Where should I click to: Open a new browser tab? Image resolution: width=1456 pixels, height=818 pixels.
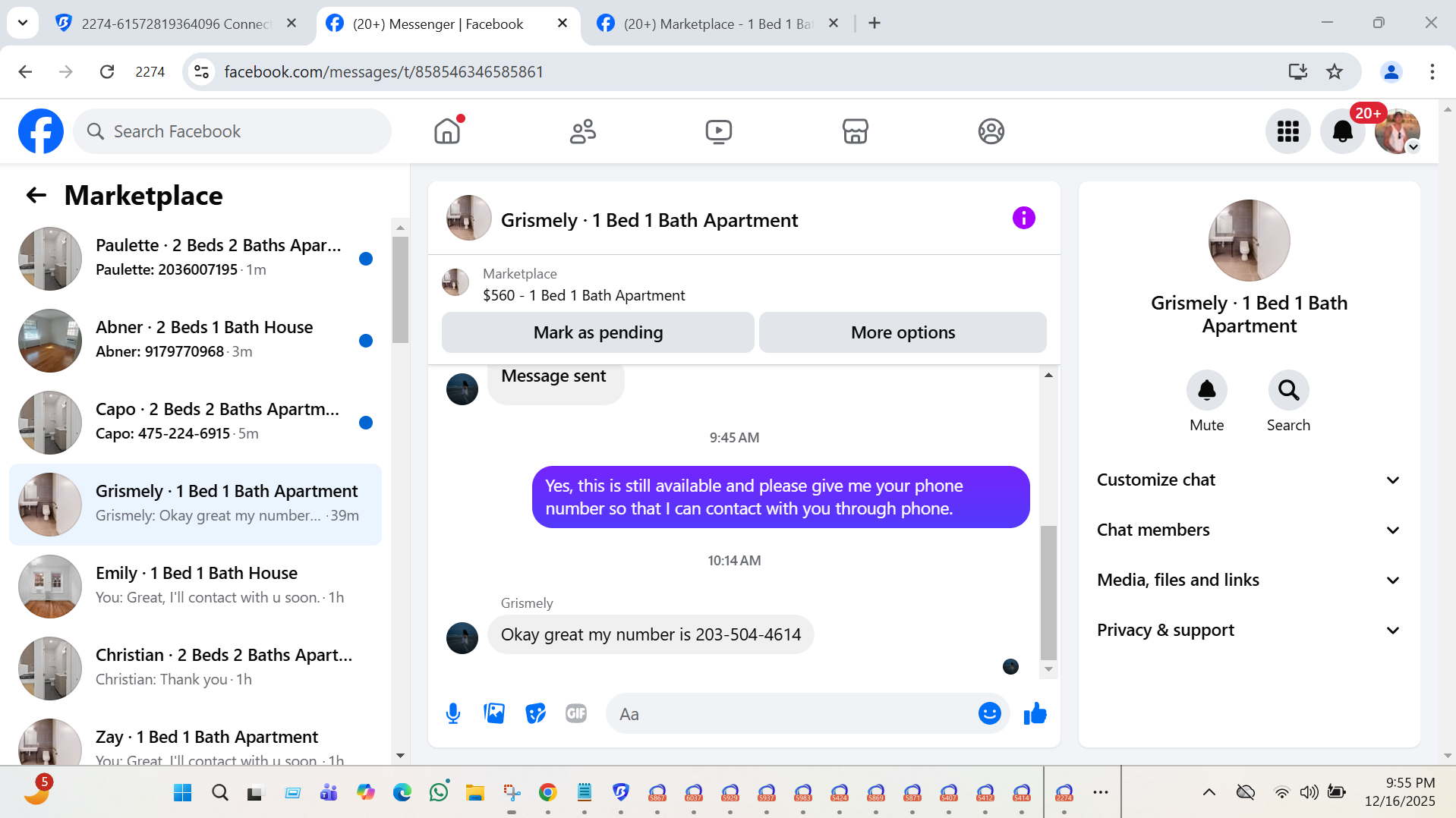tap(875, 24)
